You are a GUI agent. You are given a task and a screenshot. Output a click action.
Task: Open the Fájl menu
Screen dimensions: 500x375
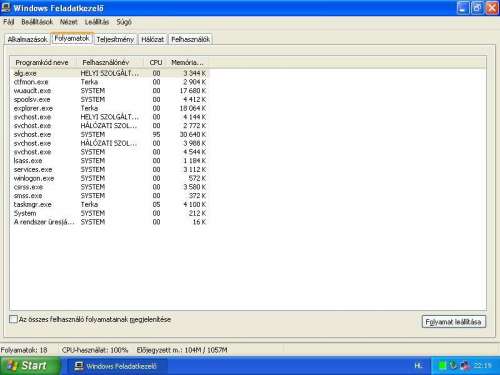(x=9, y=22)
